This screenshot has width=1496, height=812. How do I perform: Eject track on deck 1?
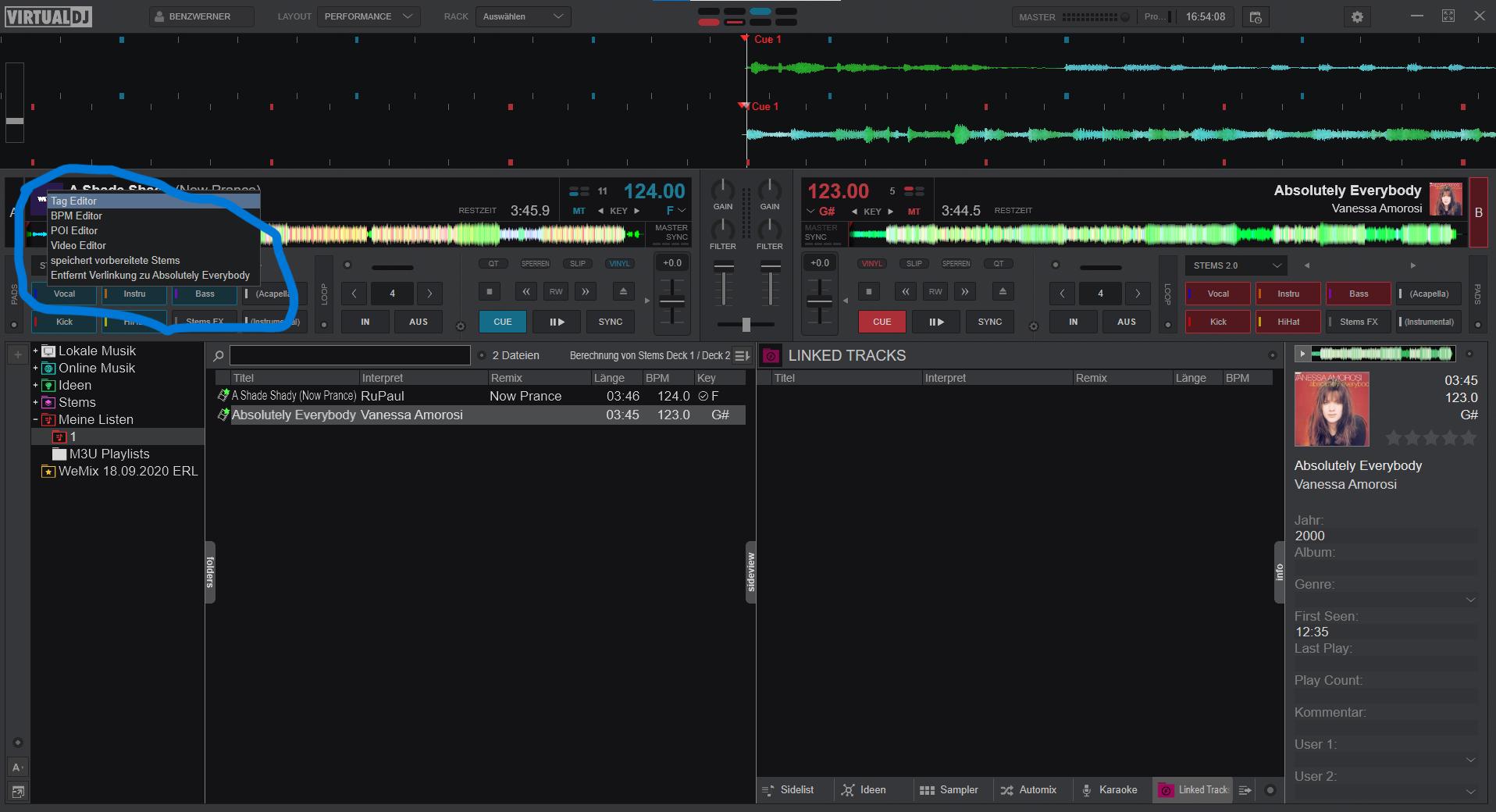tap(623, 292)
